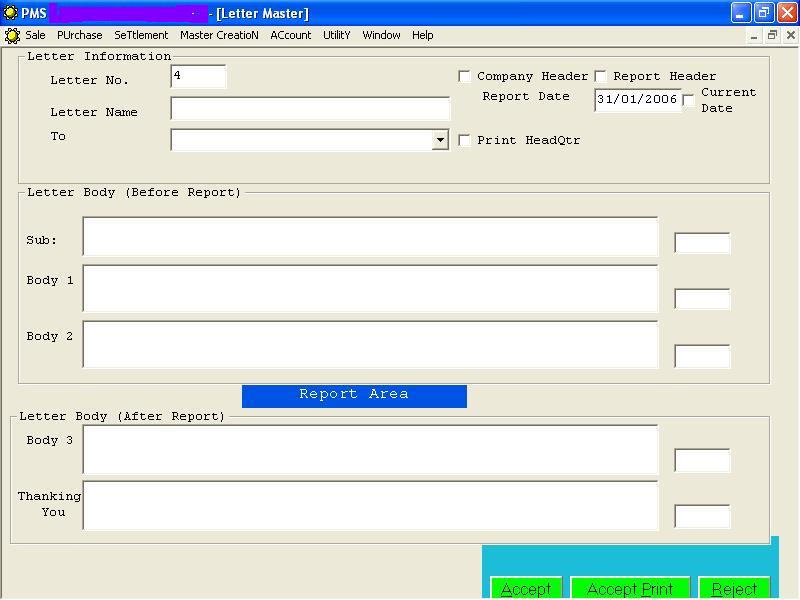Click the Report Date field

tap(637, 100)
